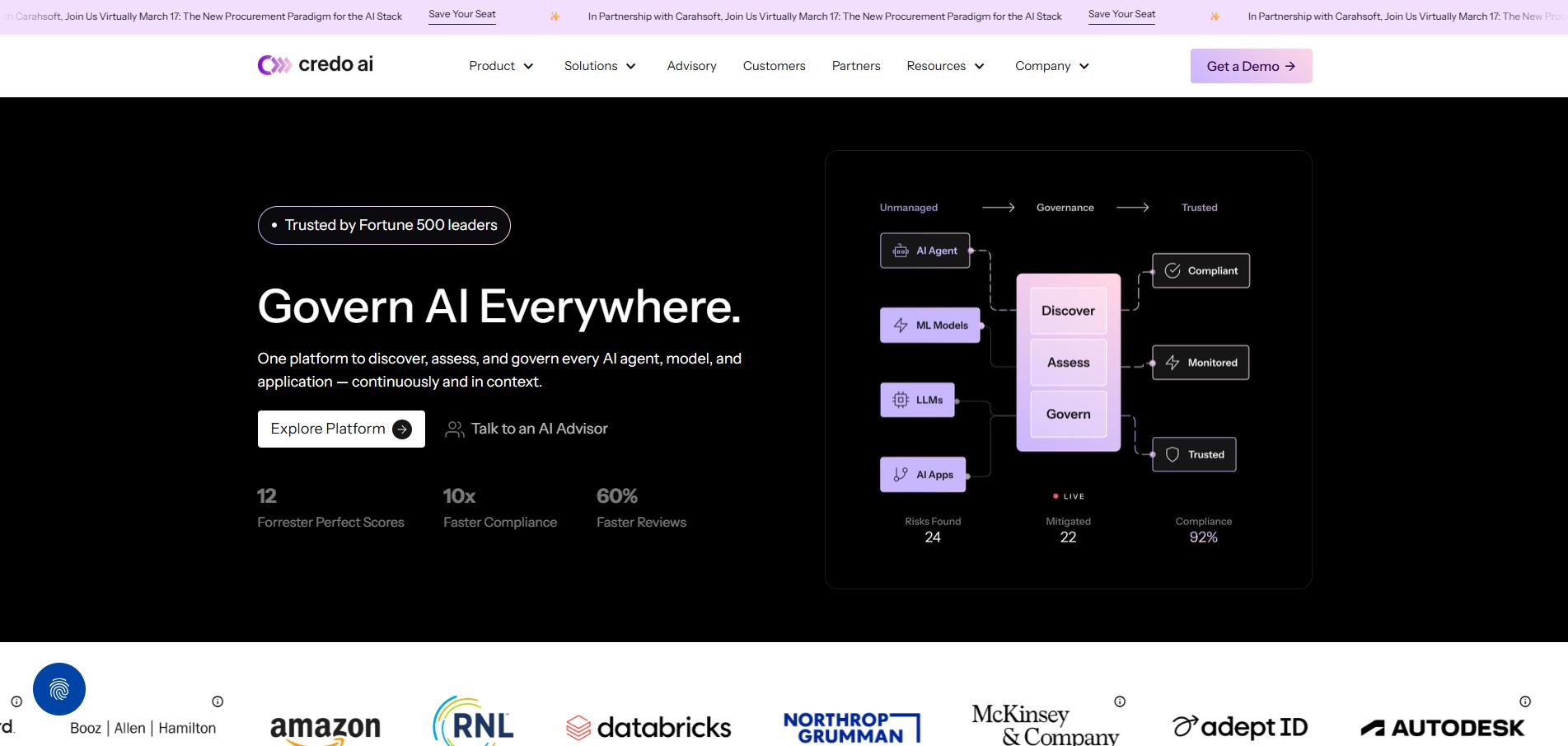This screenshot has width=1568, height=746.
Task: Click the Explore Platform button
Action: pos(340,429)
